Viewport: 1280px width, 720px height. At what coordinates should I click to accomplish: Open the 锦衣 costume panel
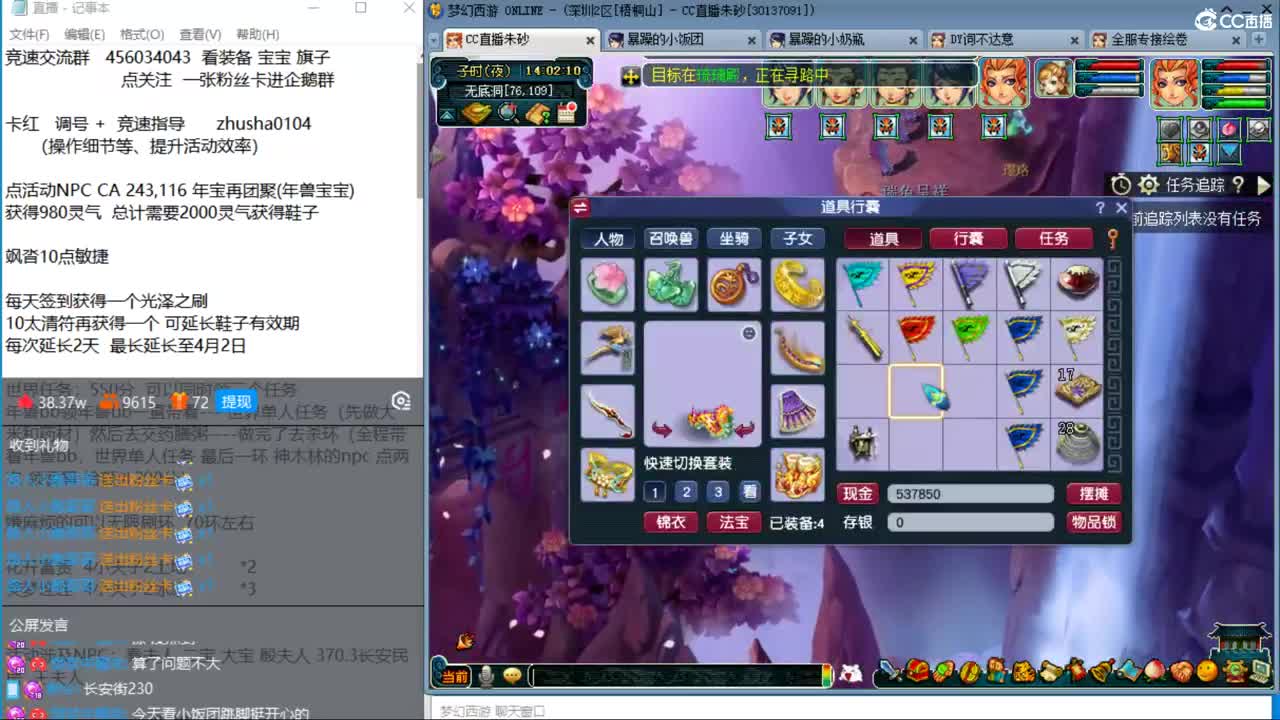(671, 522)
